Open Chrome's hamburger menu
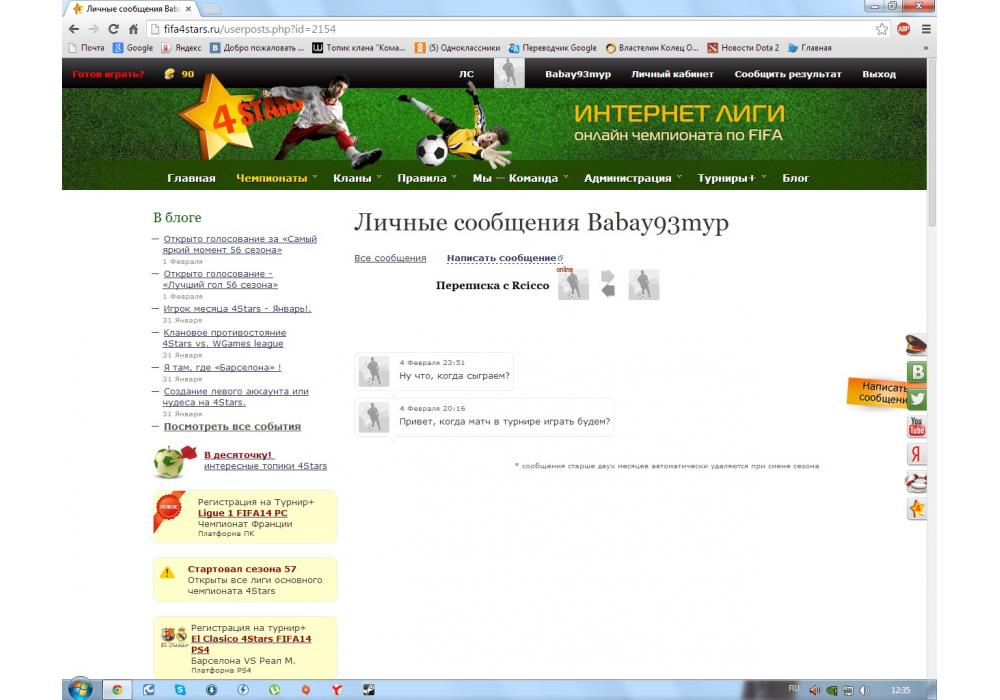 coord(926,29)
